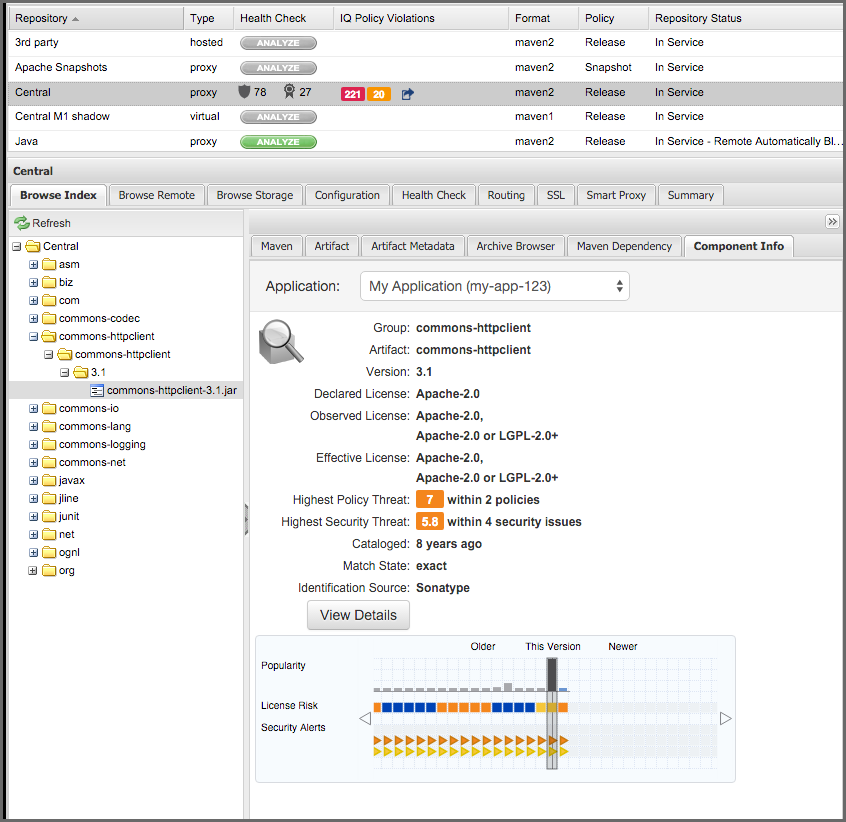Viewport: 846px width, 822px height.
Task: Select the commons-logging tree item
Action: click(102, 444)
